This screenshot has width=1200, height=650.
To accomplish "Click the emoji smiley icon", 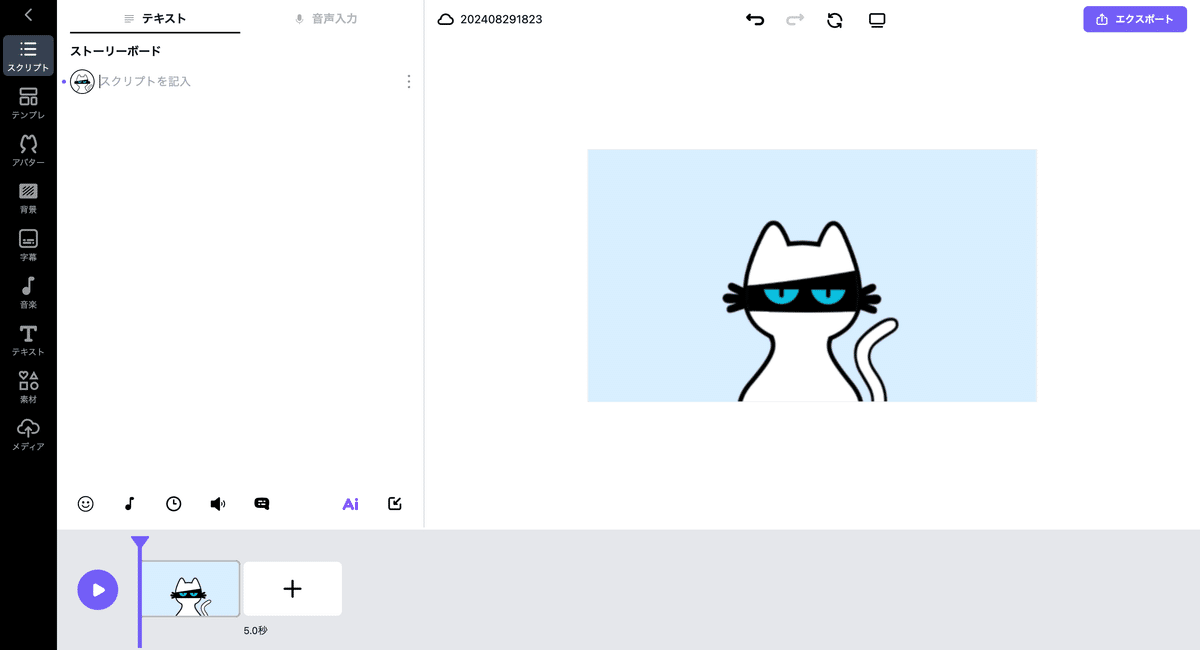I will [x=85, y=504].
